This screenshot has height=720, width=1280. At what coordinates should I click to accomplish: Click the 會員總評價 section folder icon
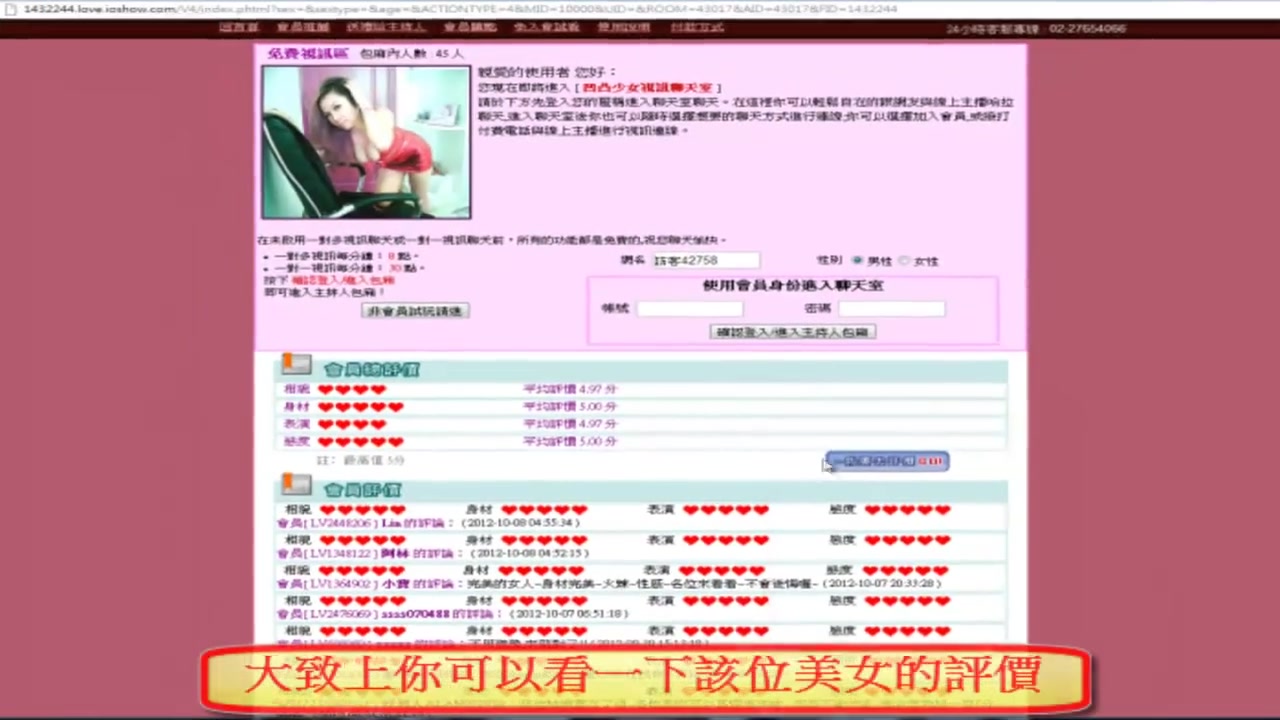click(x=296, y=366)
